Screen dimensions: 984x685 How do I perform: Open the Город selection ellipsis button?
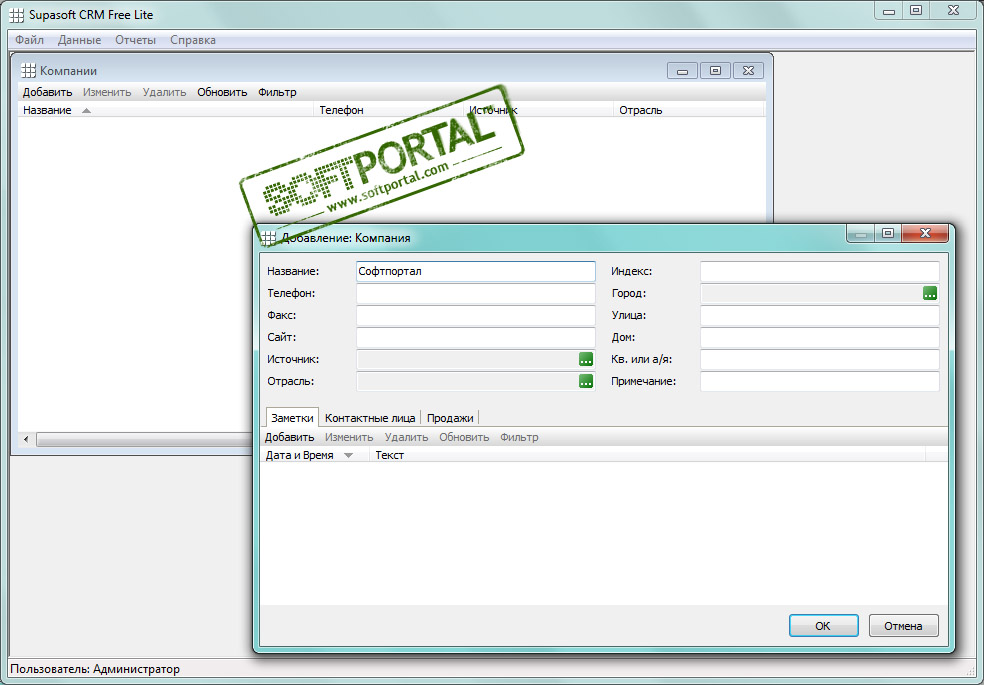coord(929,293)
